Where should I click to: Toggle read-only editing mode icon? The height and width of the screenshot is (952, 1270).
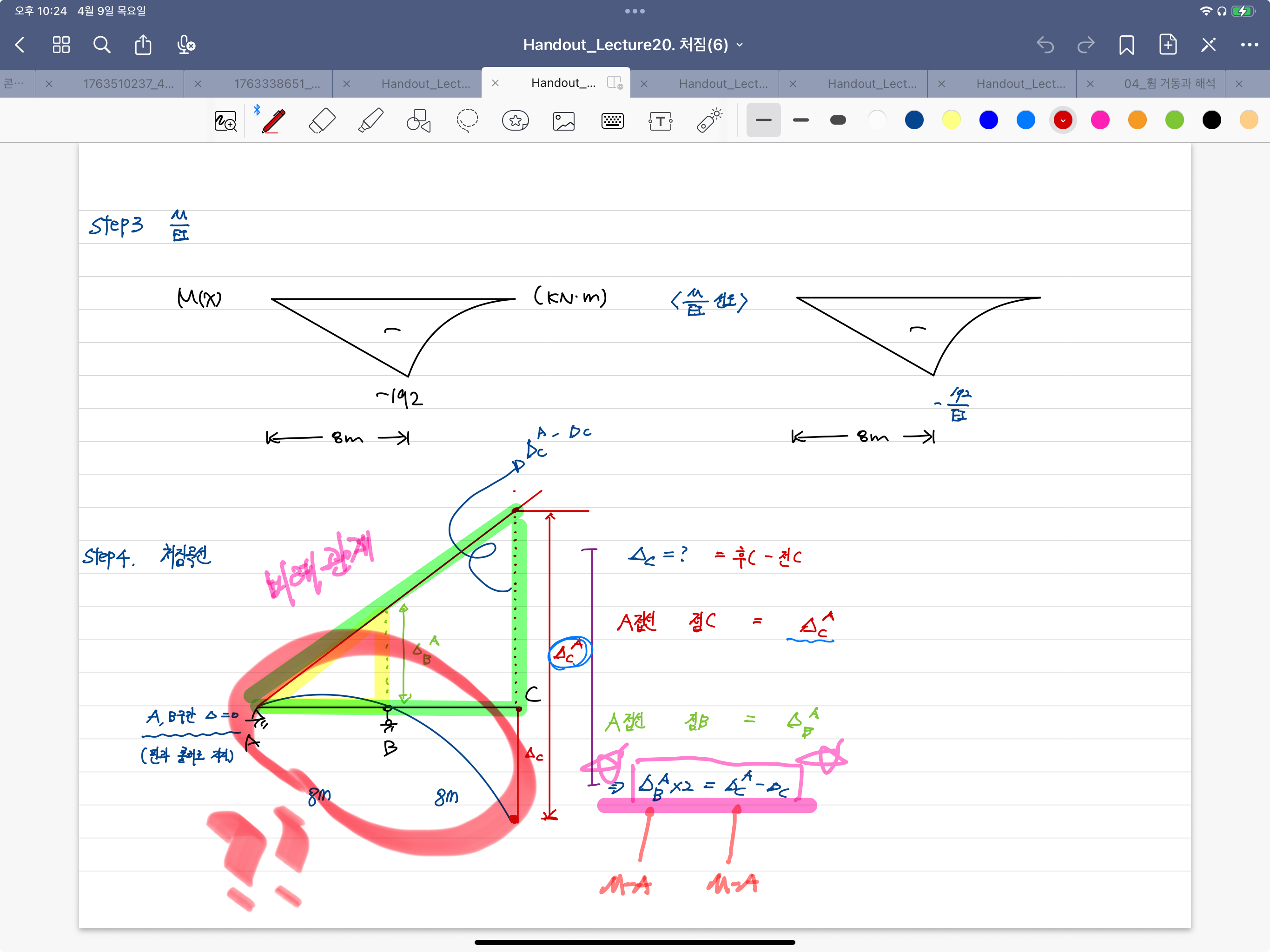tap(1208, 45)
